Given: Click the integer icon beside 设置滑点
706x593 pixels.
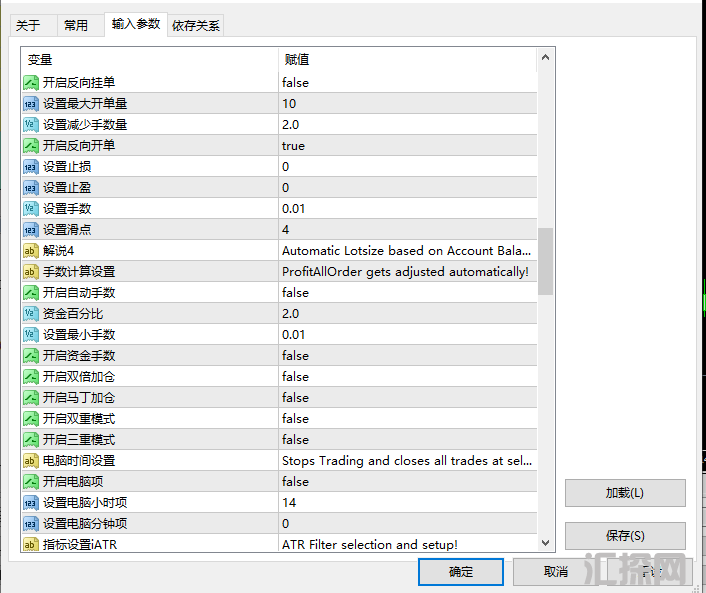Looking at the screenshot, I should [31, 229].
